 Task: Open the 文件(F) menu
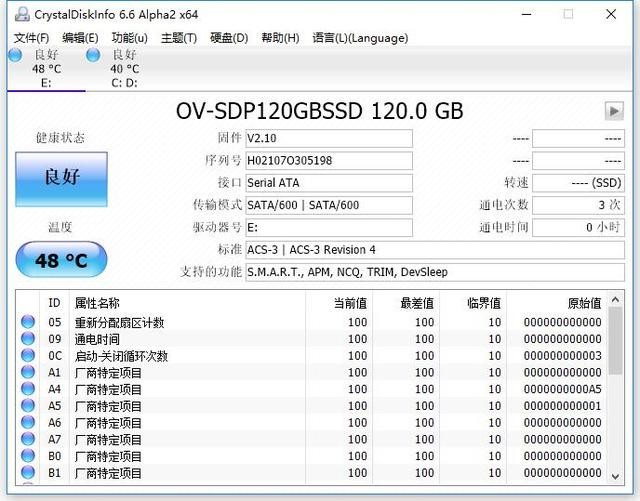(31, 38)
